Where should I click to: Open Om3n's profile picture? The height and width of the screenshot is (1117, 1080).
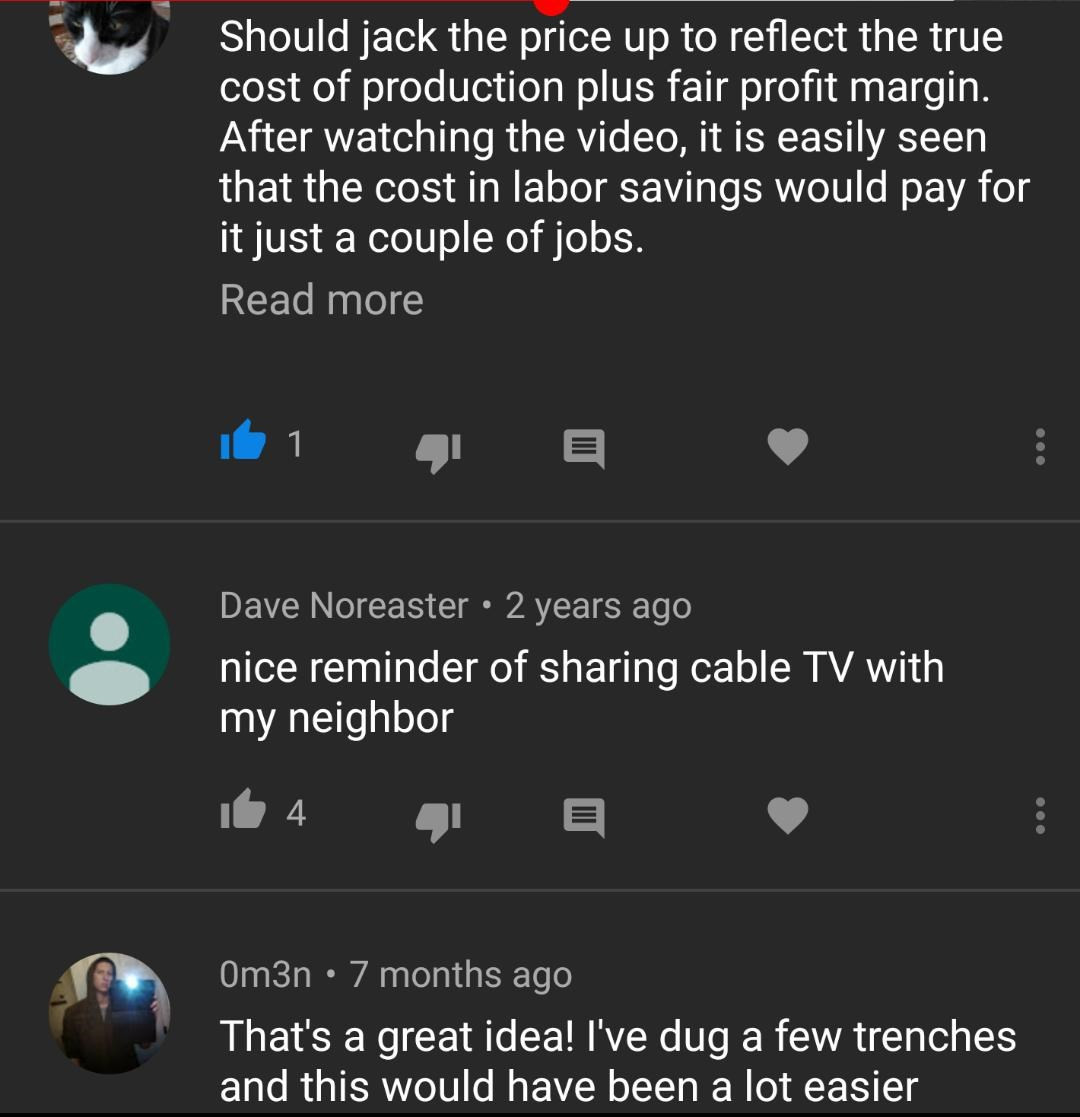click(x=109, y=1013)
